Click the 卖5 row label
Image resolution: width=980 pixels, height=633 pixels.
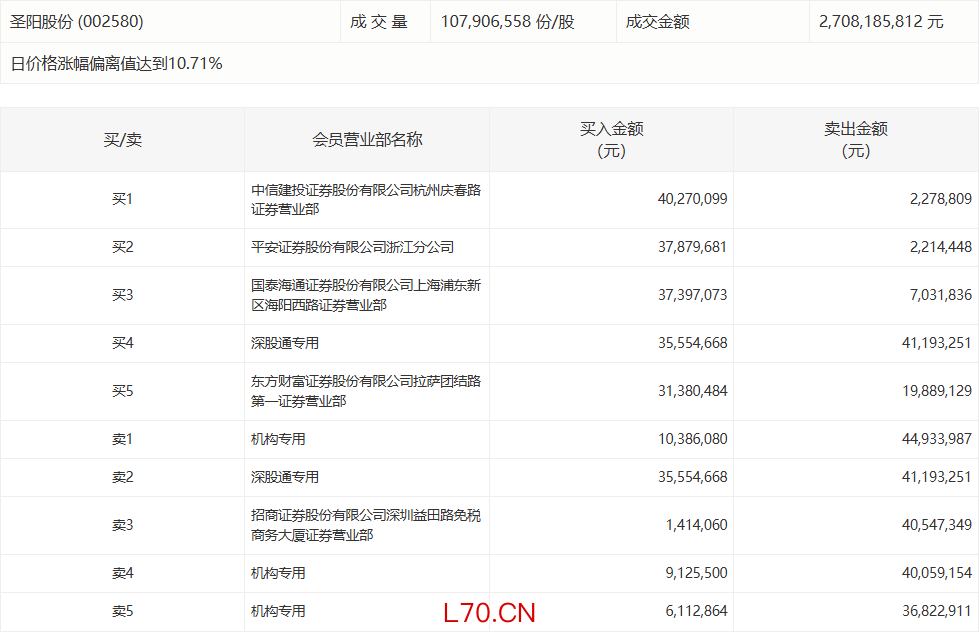click(122, 611)
